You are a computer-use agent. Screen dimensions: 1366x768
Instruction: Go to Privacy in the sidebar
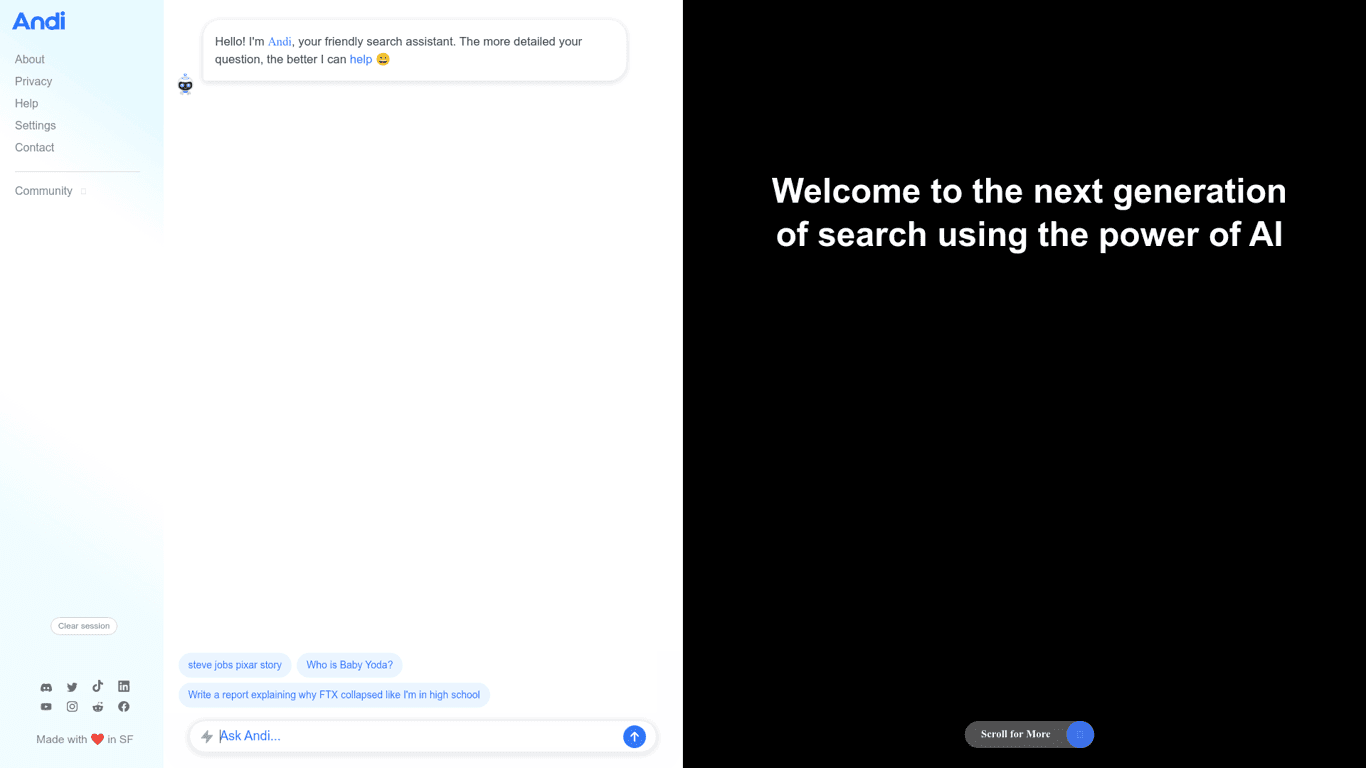tap(33, 82)
